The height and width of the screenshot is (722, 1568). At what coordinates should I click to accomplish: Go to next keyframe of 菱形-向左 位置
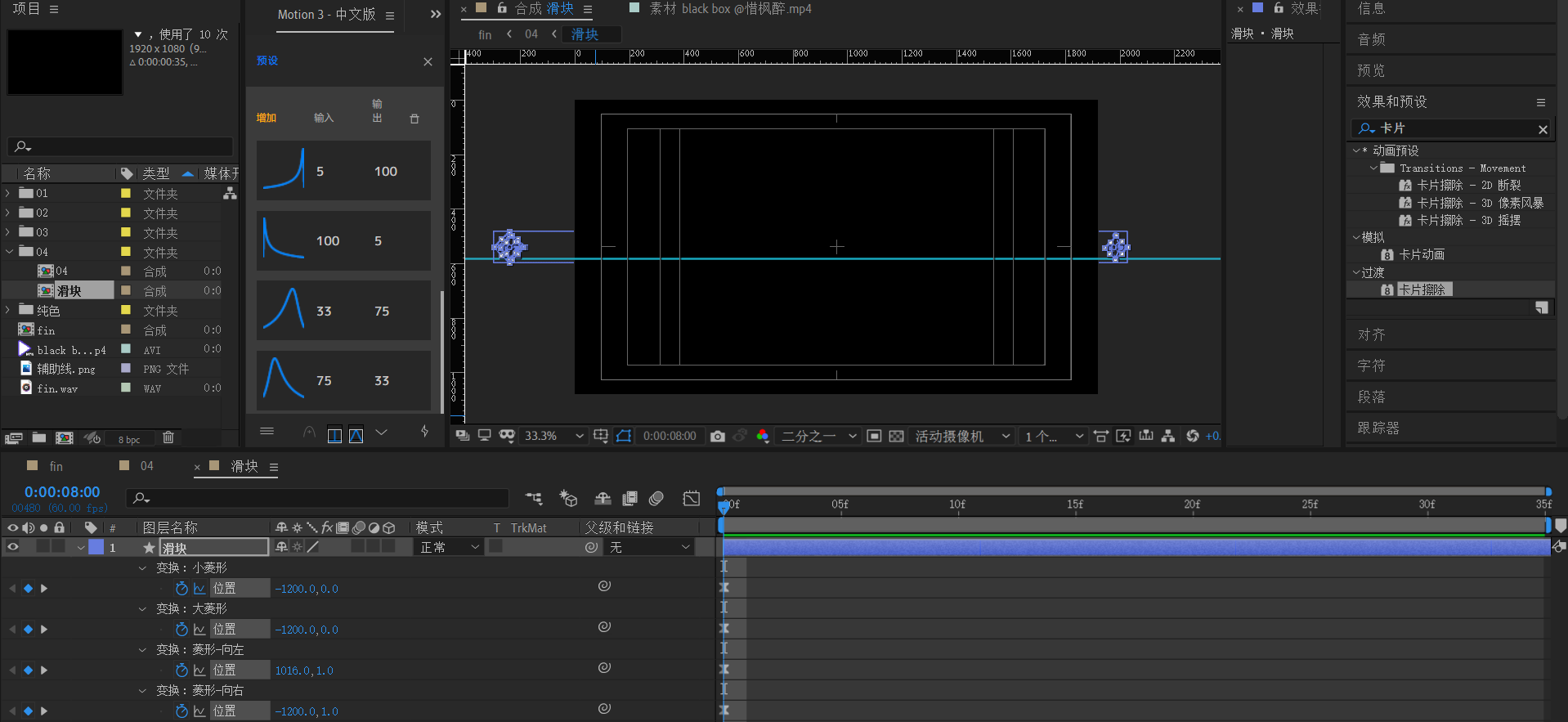pos(44,670)
